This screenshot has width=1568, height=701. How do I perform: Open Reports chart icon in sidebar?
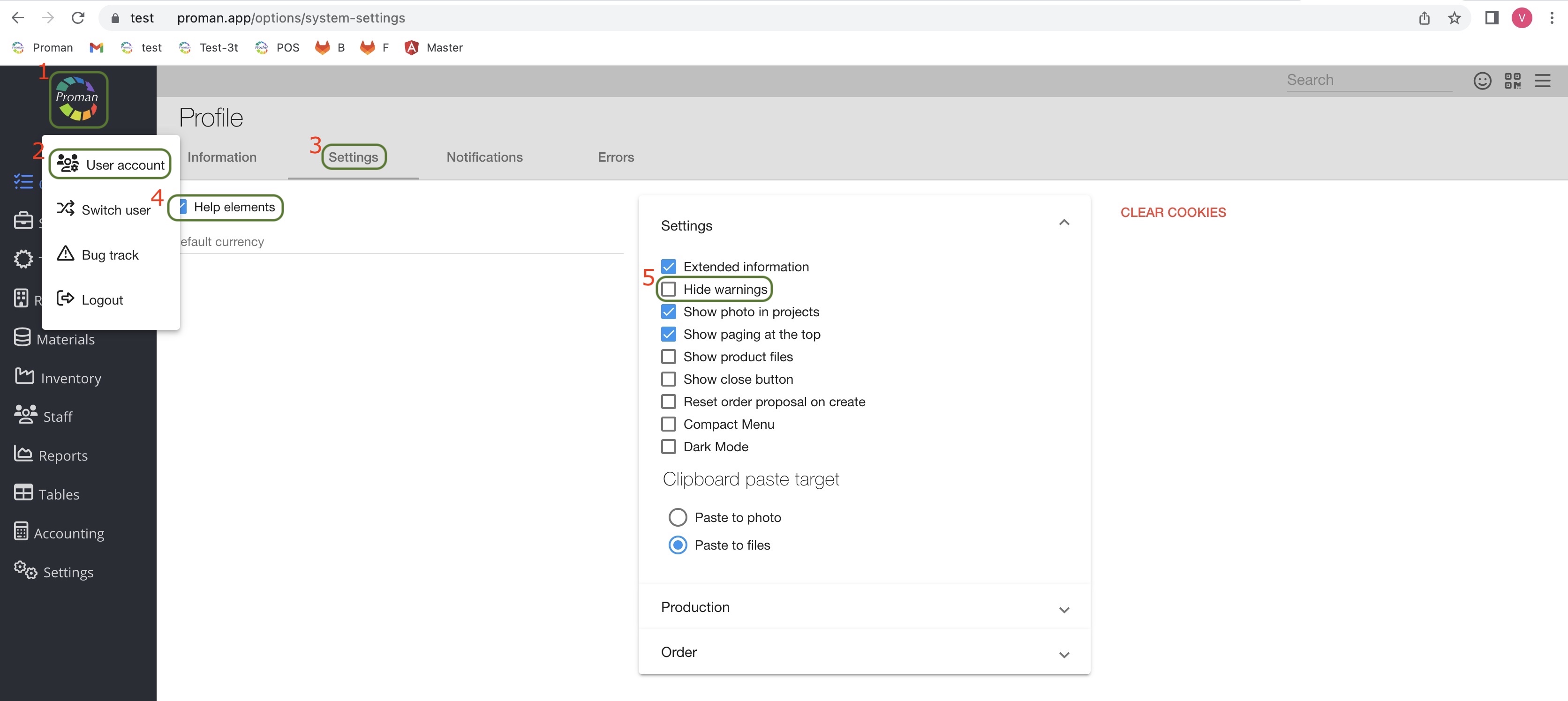(23, 454)
